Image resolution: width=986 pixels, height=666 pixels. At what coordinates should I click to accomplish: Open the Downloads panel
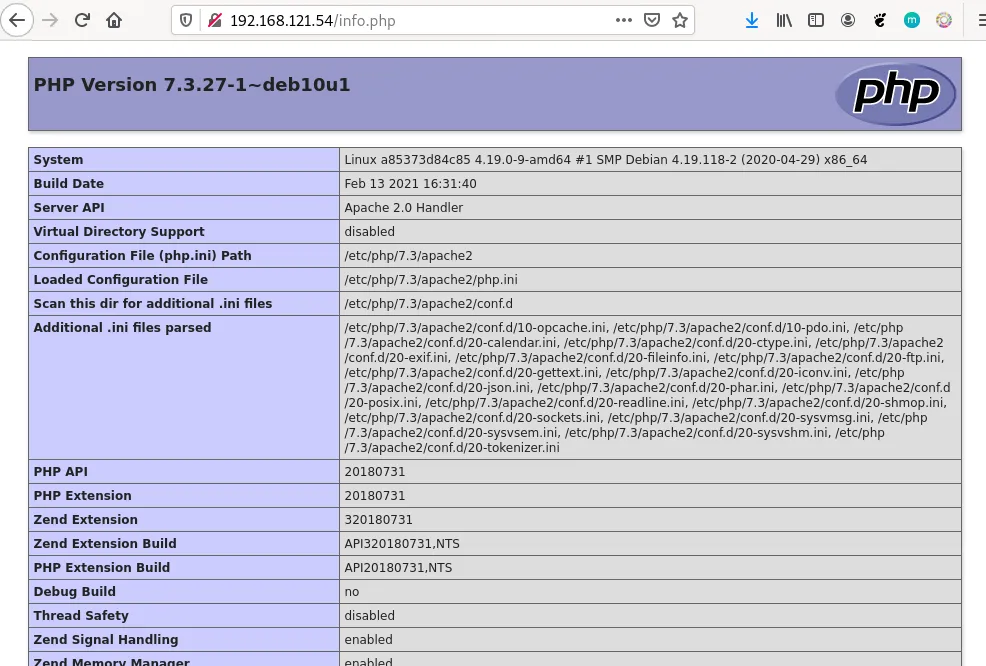tap(752, 20)
